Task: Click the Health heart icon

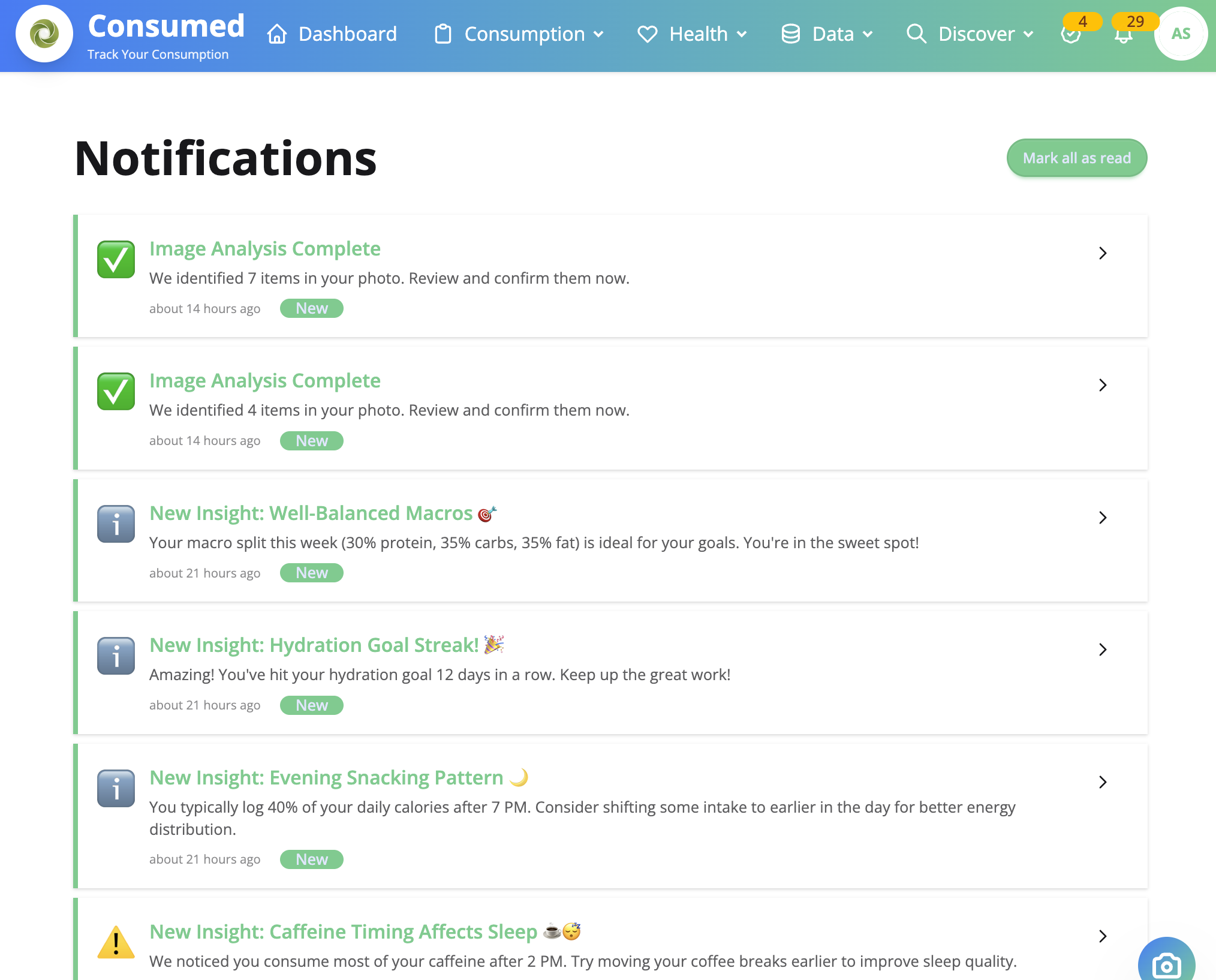Action: click(x=648, y=35)
